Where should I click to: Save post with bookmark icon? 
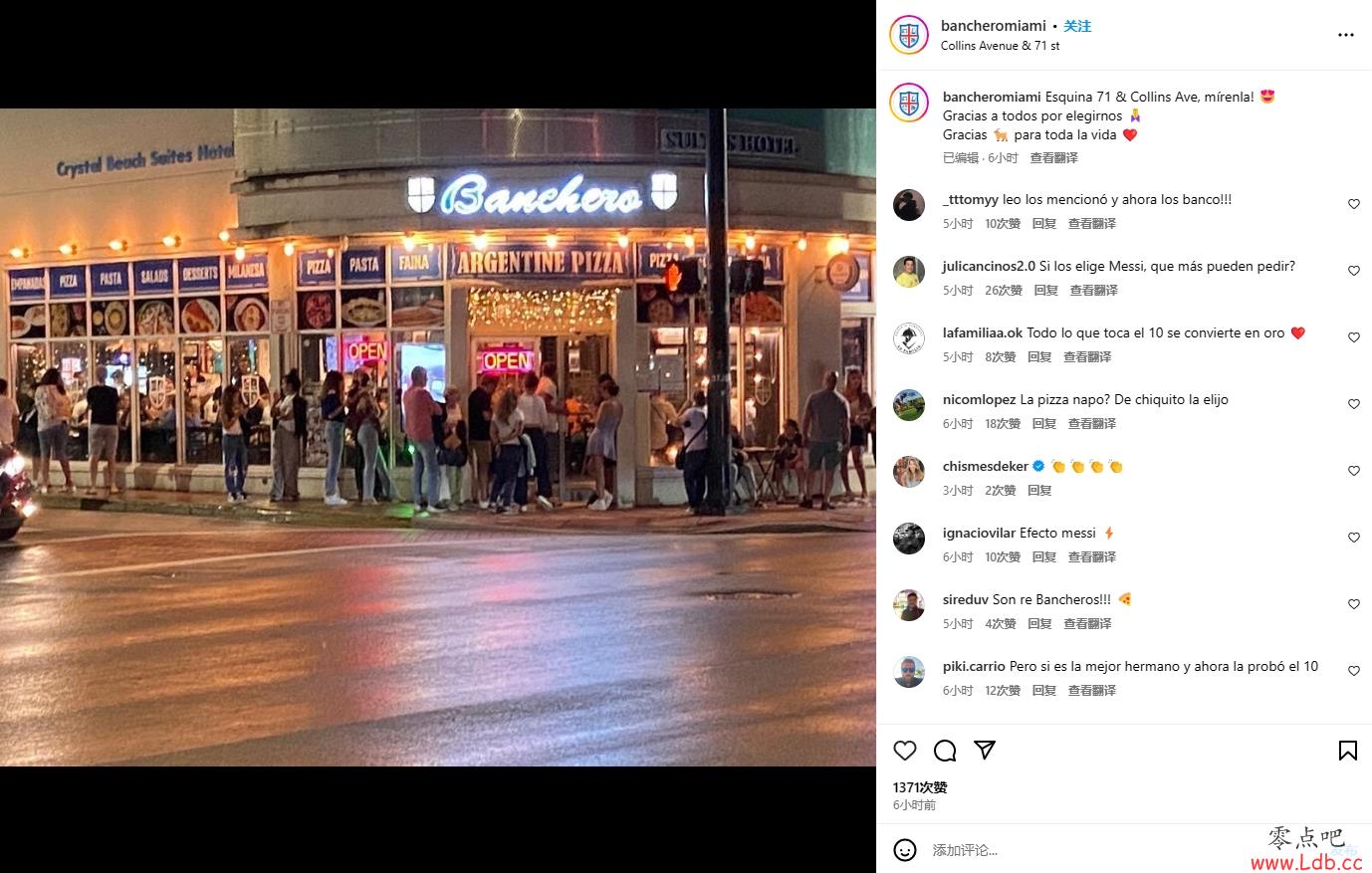coord(1347,751)
